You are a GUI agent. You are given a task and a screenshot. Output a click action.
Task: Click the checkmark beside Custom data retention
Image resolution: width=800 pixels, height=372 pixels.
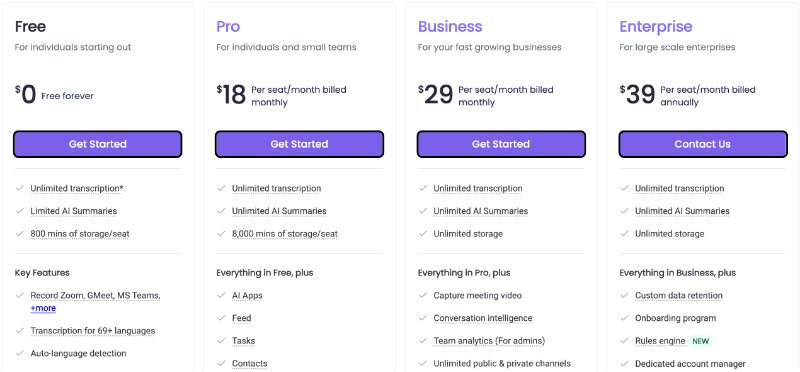click(624, 295)
